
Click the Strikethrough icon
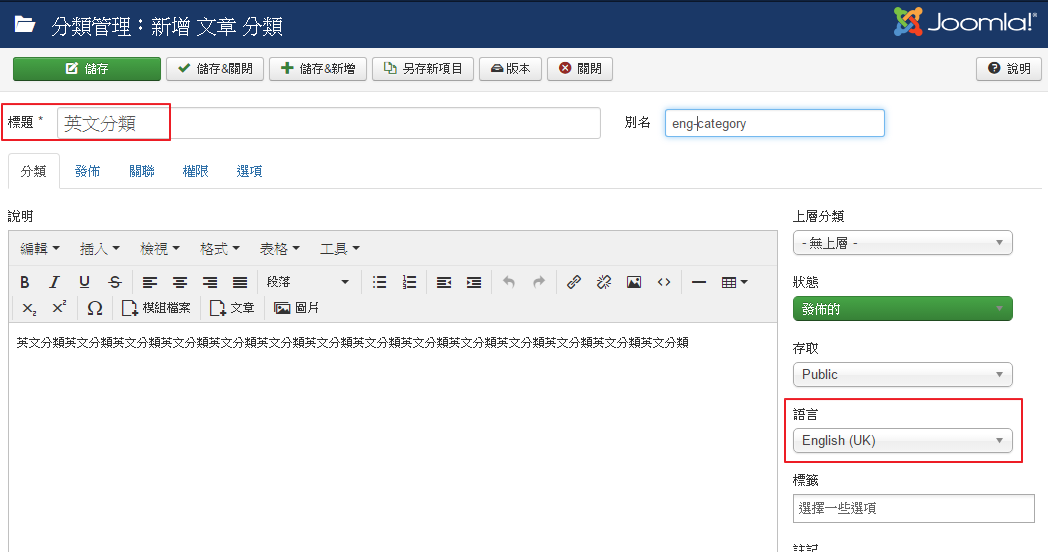[x=115, y=282]
